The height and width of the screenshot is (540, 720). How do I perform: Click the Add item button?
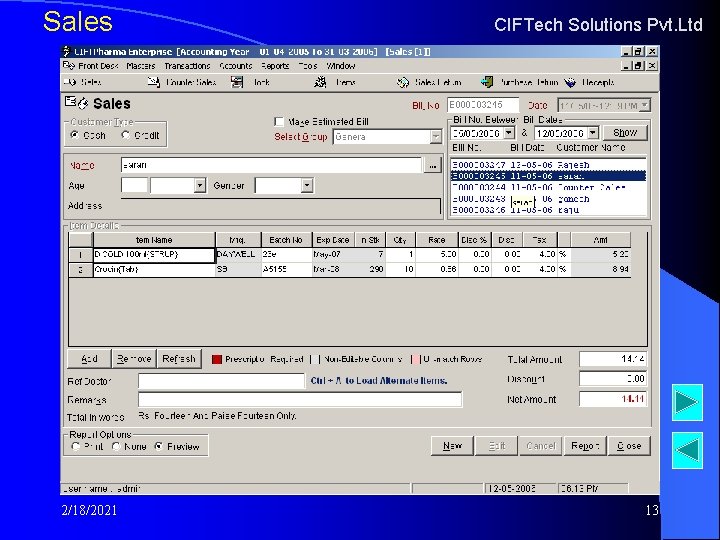point(89,359)
